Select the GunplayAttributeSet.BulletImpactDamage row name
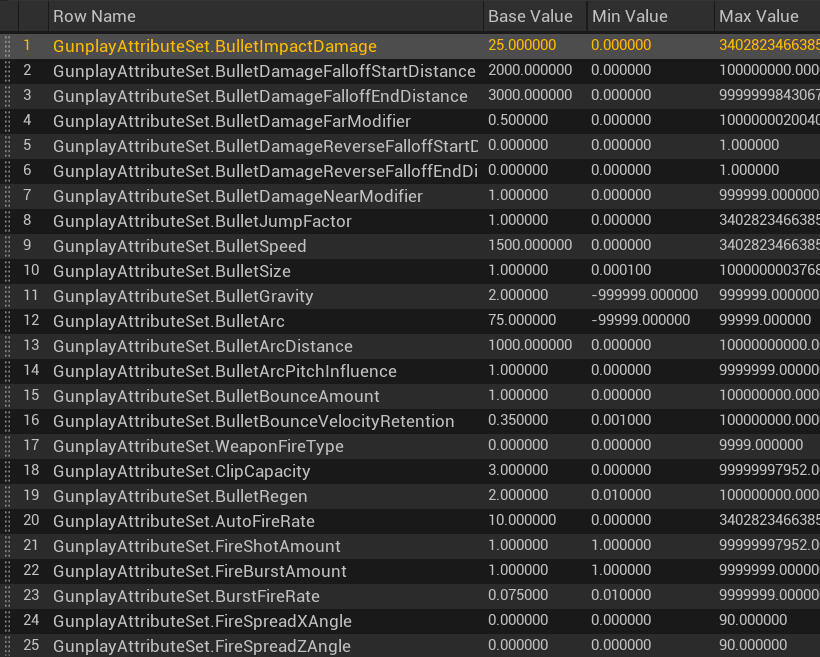Viewport: 820px width, 657px height. pyautogui.click(x=215, y=46)
